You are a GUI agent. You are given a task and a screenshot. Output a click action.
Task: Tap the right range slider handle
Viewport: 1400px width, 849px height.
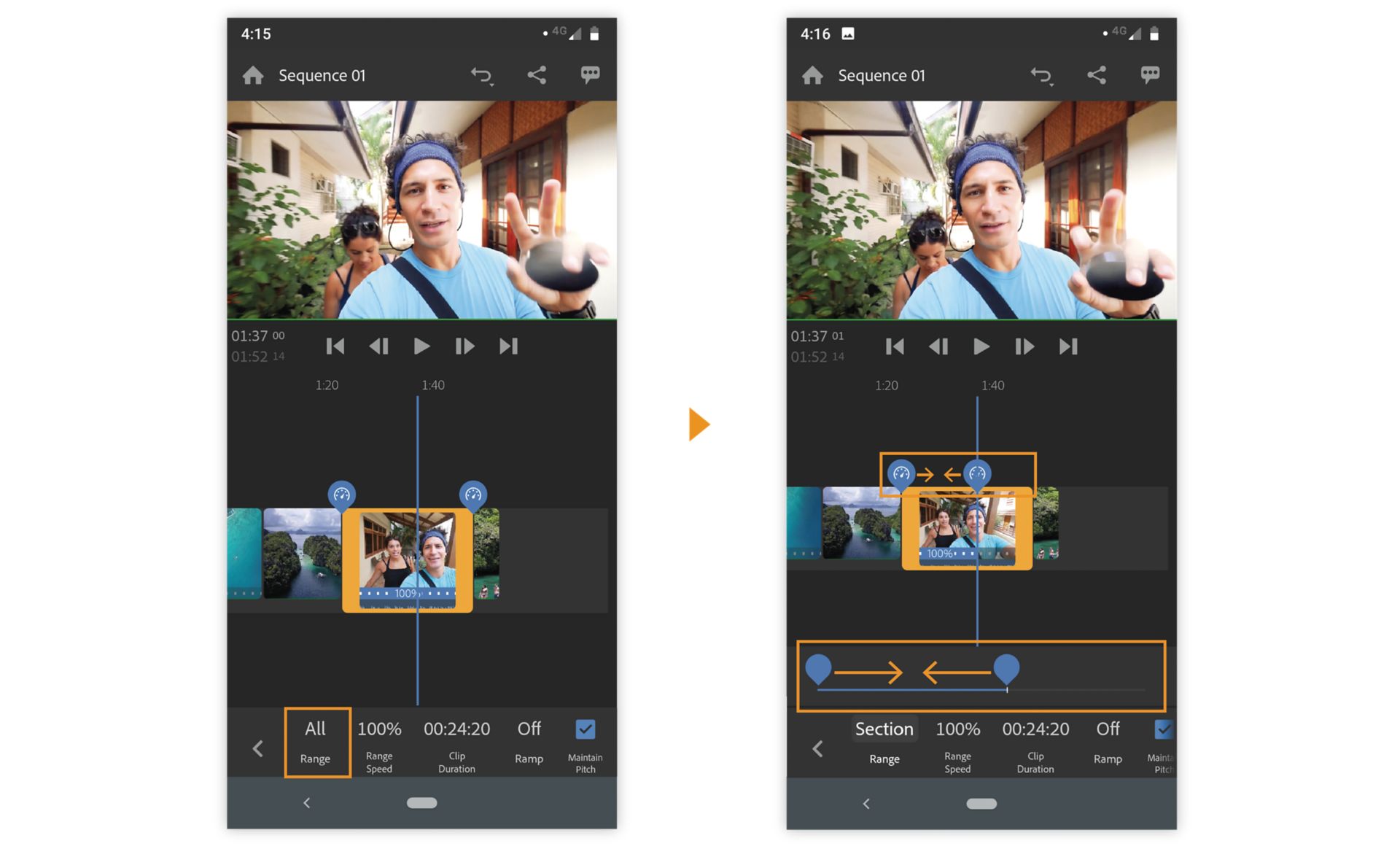click(1006, 668)
